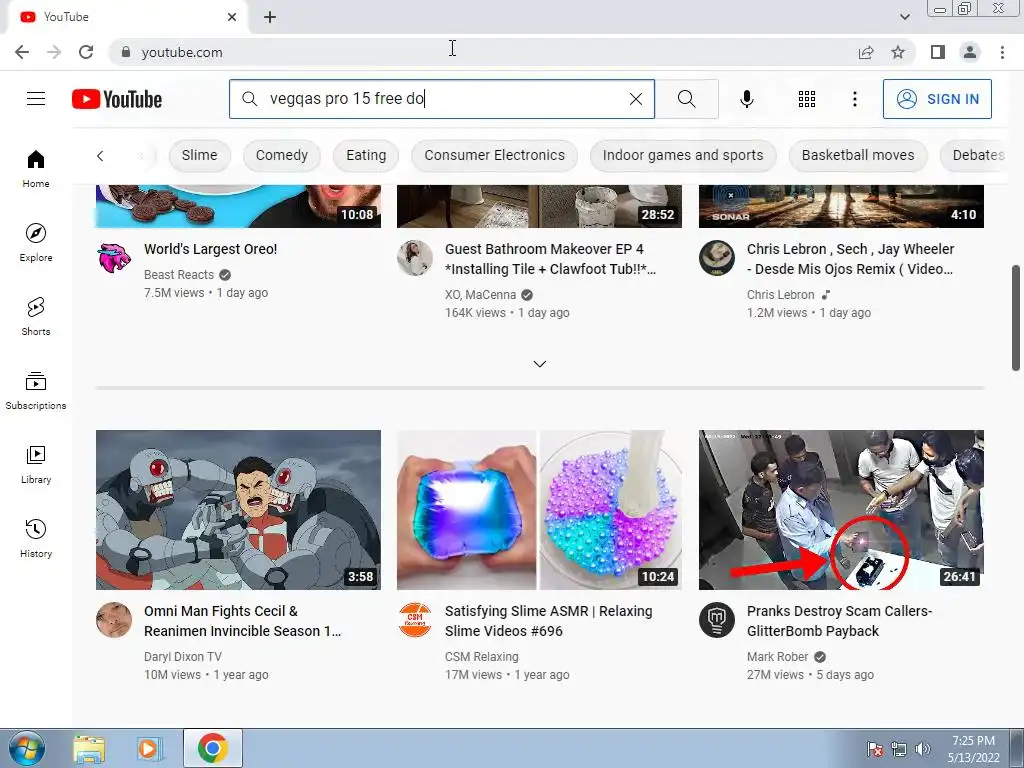This screenshot has height=768, width=1024.
Task: Click the SIGN IN button
Action: 937,99
